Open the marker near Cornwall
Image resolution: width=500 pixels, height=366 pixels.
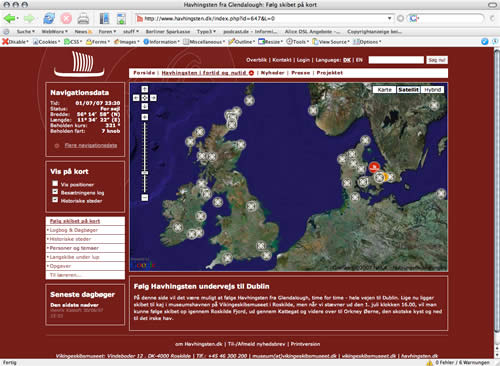pos(227,258)
